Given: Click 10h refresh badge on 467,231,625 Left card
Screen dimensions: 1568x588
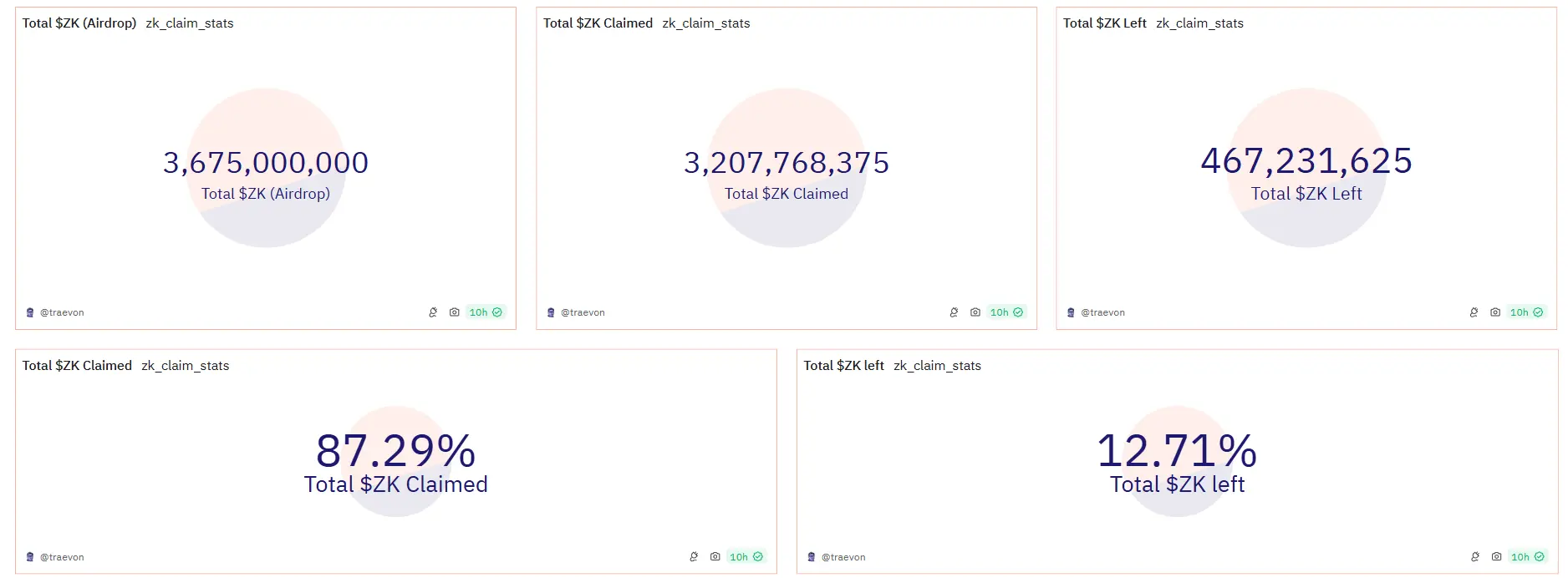Looking at the screenshot, I should click(x=1527, y=312).
